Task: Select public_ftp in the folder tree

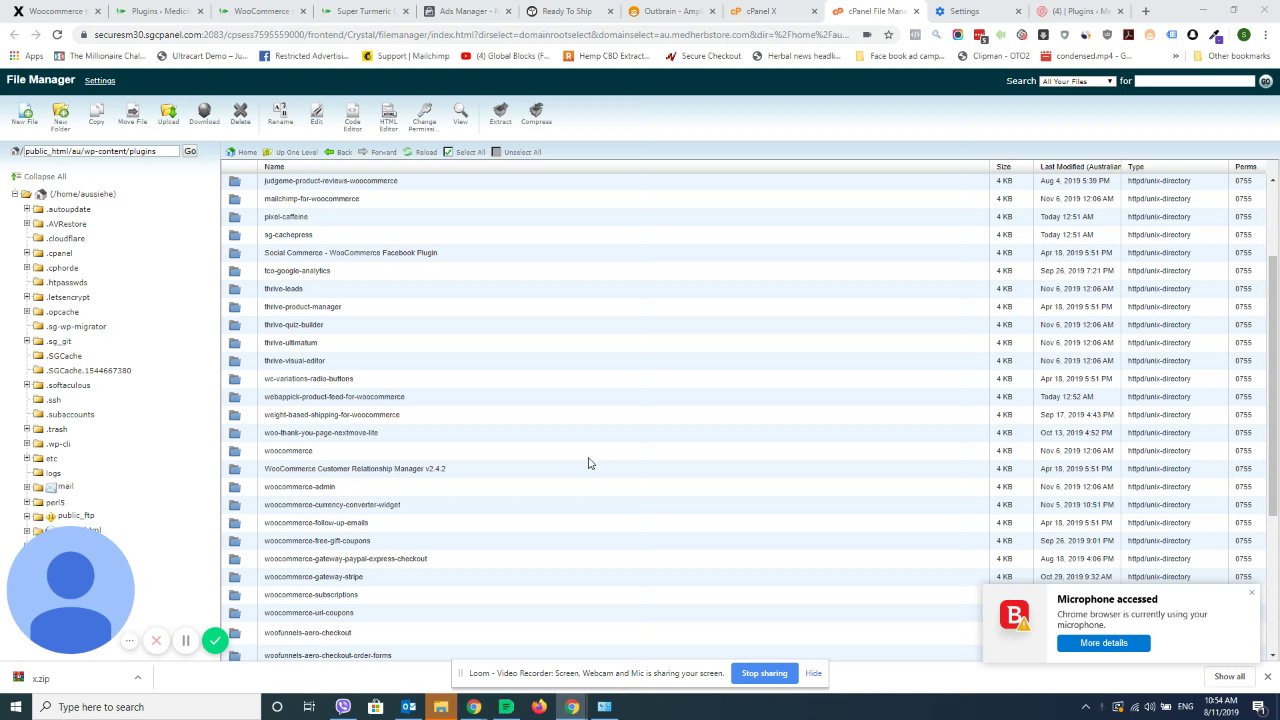Action: click(x=75, y=516)
